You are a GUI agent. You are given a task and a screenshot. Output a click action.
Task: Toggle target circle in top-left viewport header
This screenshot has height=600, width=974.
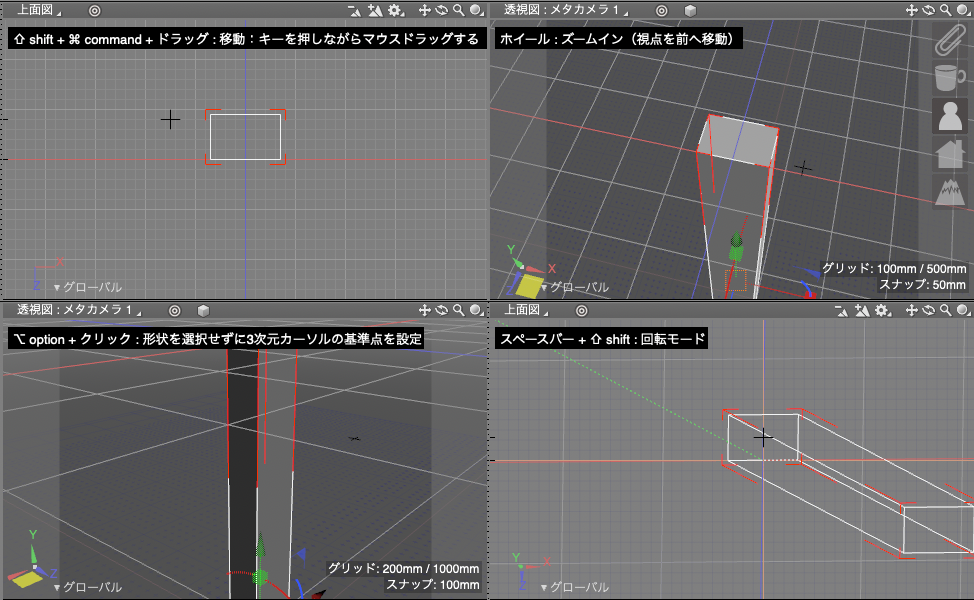tap(94, 10)
